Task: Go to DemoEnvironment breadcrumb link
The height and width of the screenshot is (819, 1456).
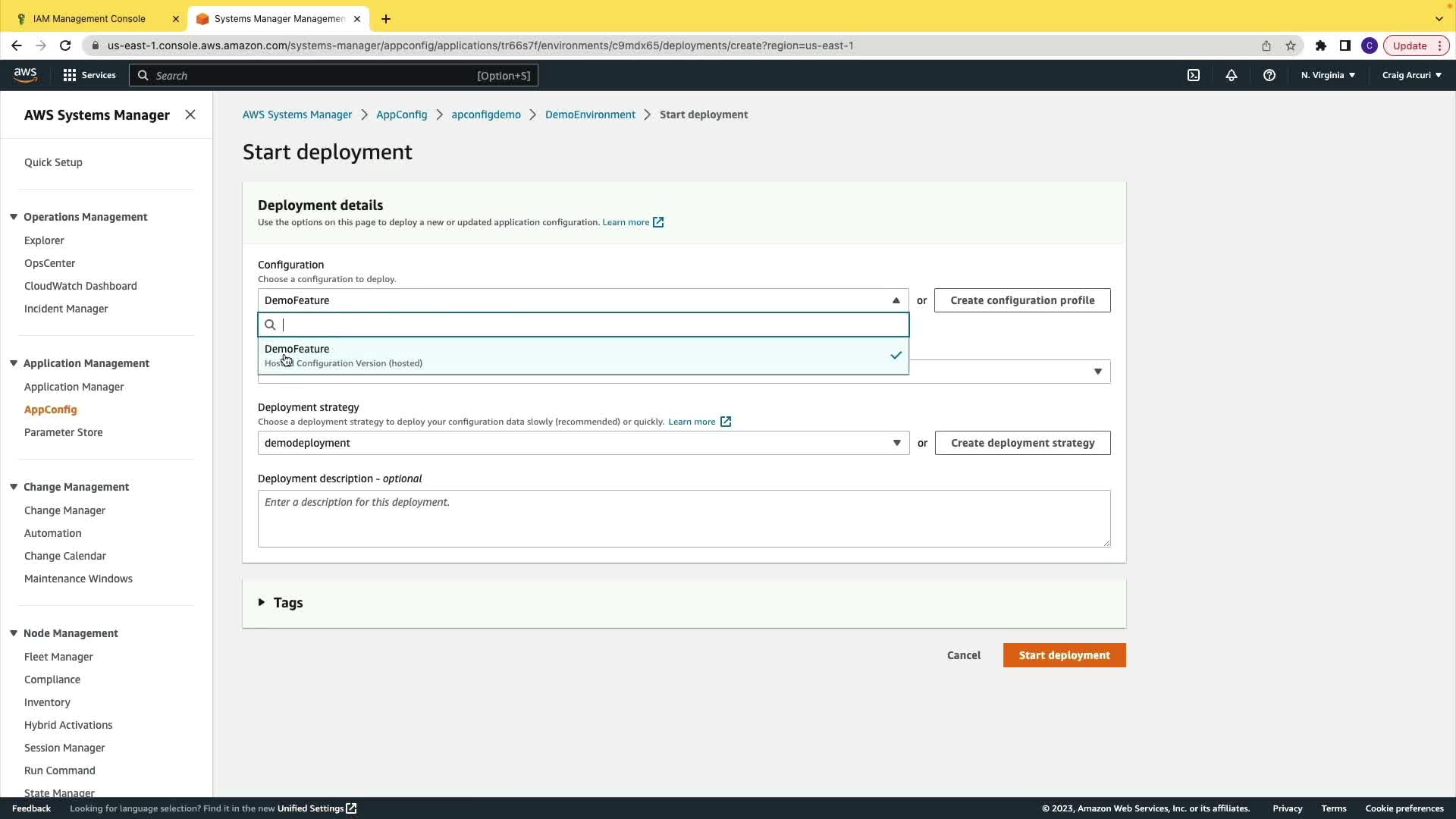Action: pos(590,115)
